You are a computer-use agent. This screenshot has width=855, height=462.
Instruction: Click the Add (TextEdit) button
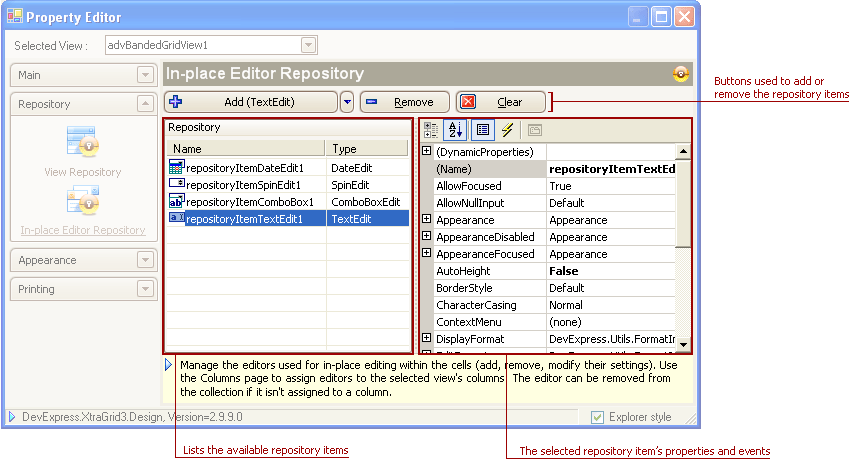pos(251,102)
